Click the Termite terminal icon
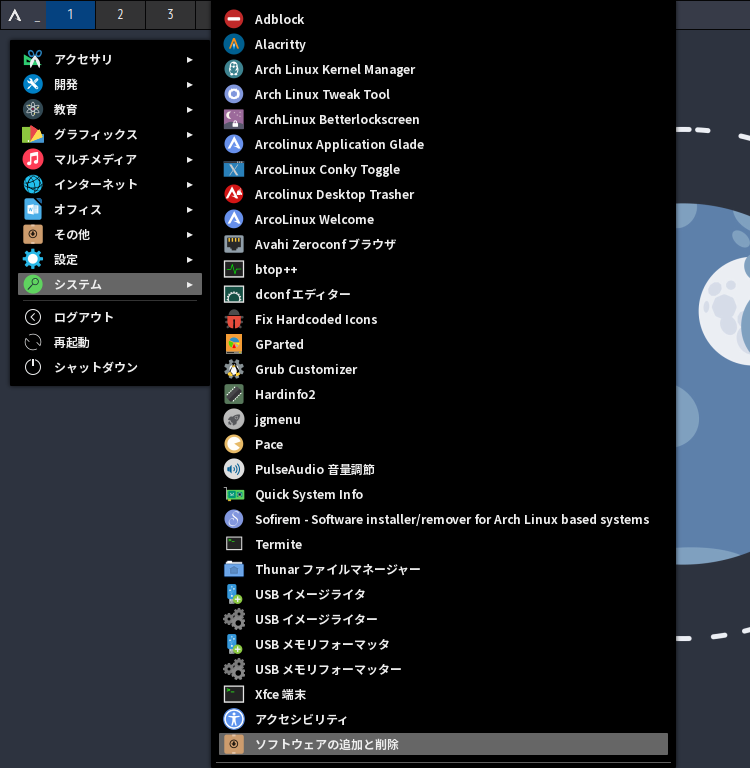The height and width of the screenshot is (768, 750). pyautogui.click(x=234, y=544)
